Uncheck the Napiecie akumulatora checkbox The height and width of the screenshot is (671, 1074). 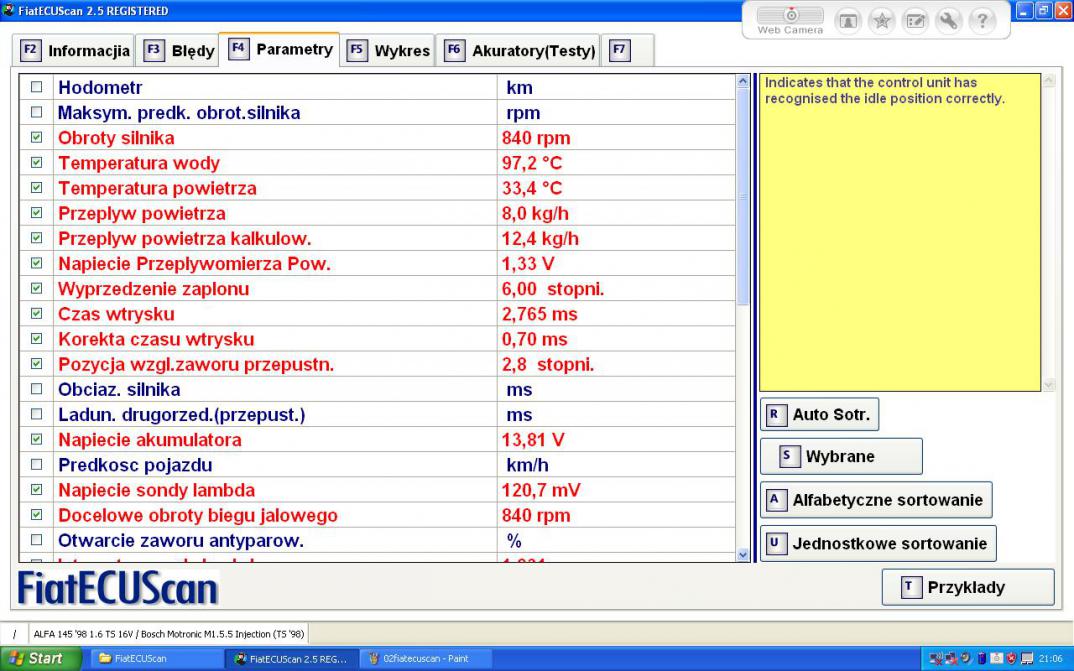tap(36, 439)
